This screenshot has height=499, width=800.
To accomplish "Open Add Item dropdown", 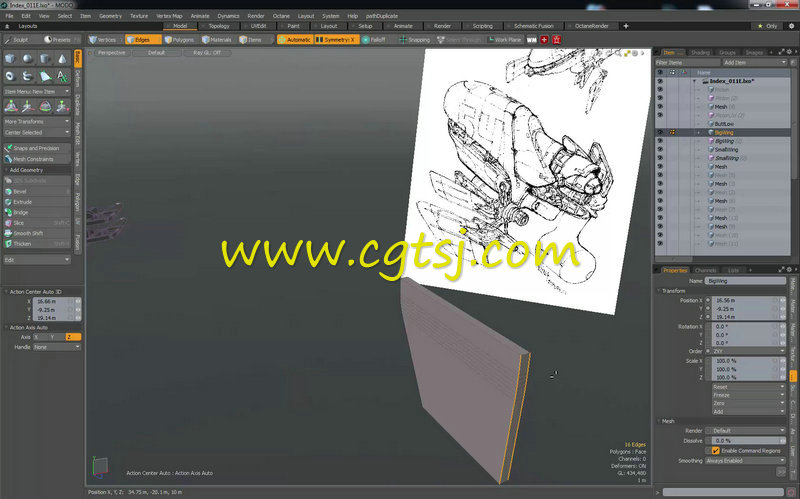I will (x=755, y=62).
